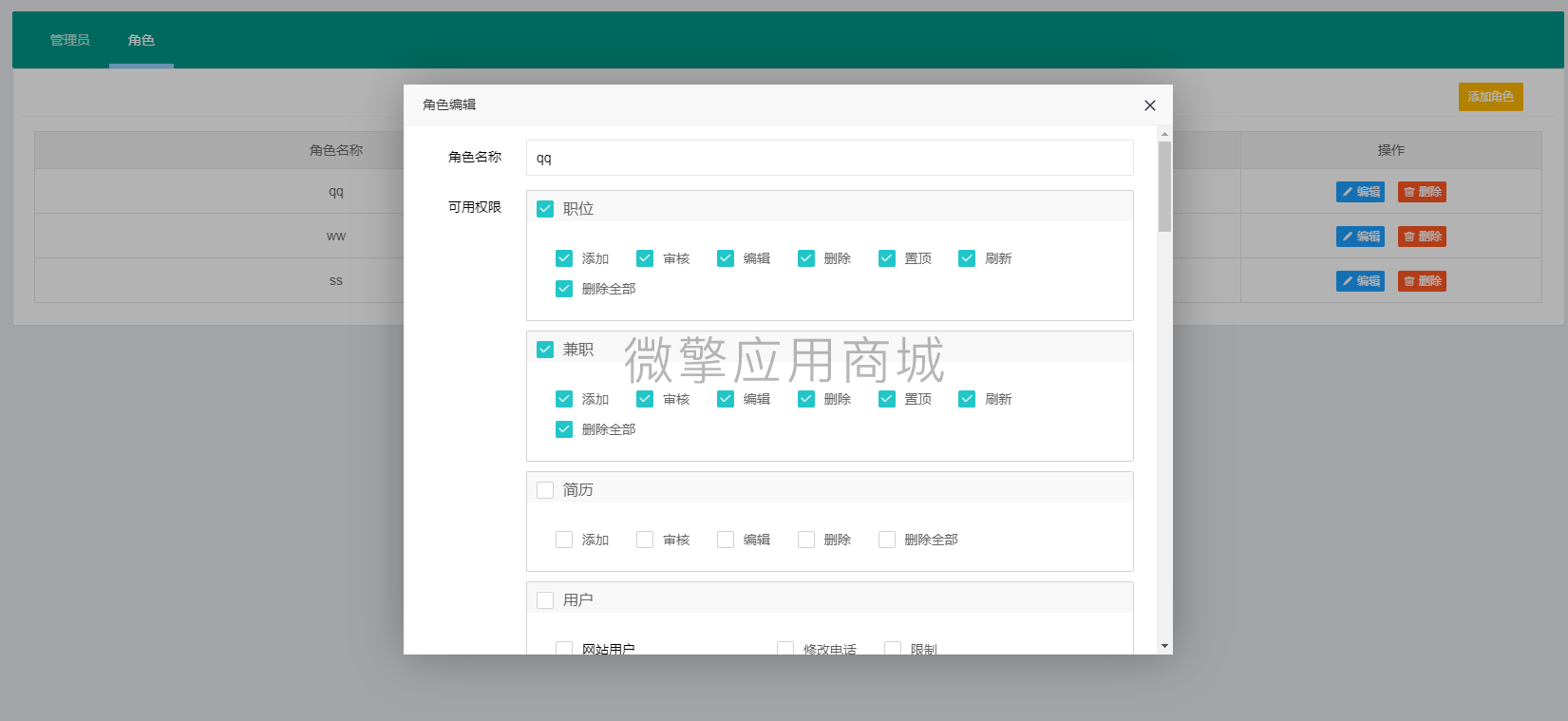Uncheck 刷新 under 兼职
The height and width of the screenshot is (721, 1568).
pos(967,399)
